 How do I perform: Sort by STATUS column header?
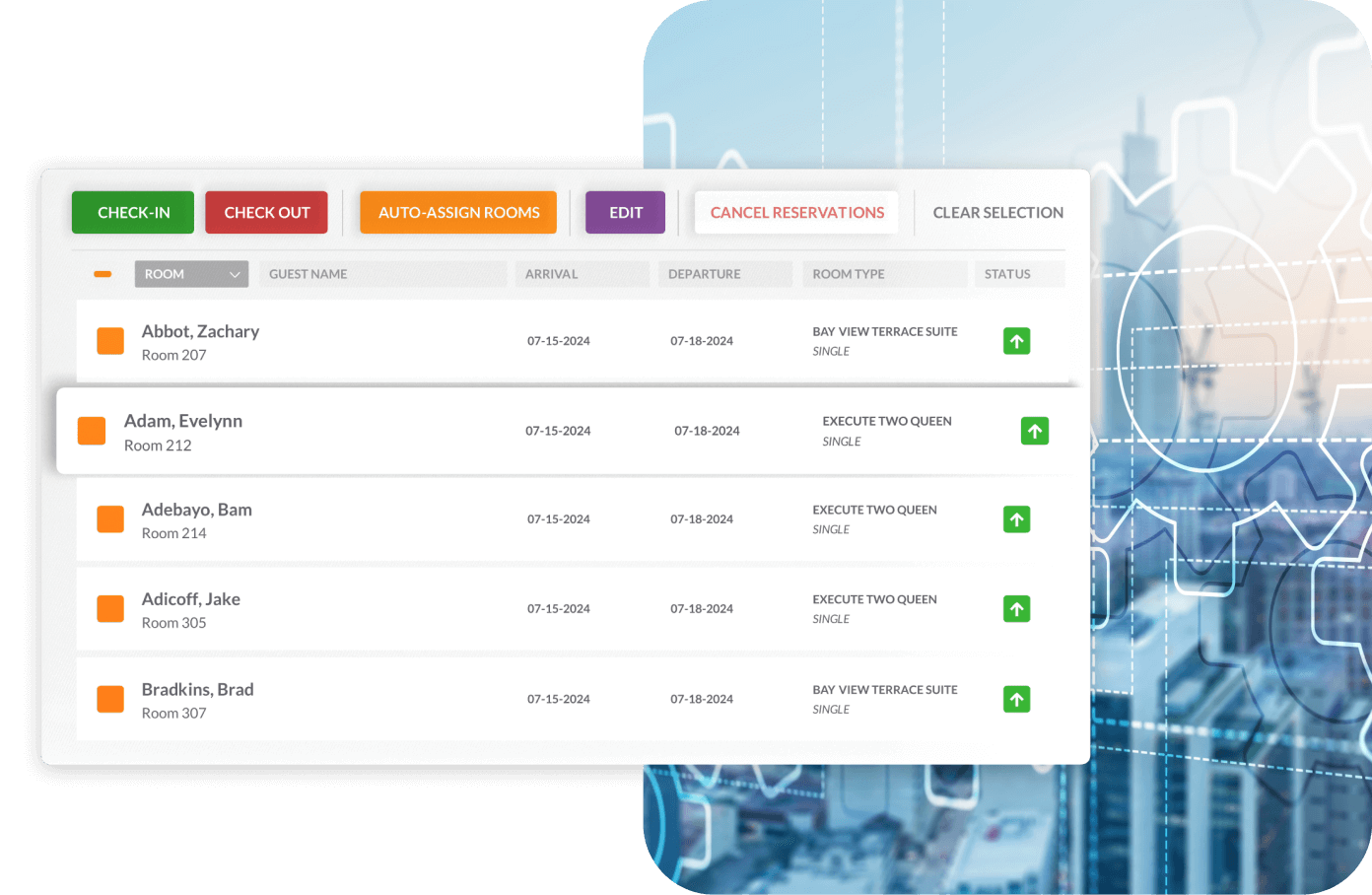[x=1019, y=274]
